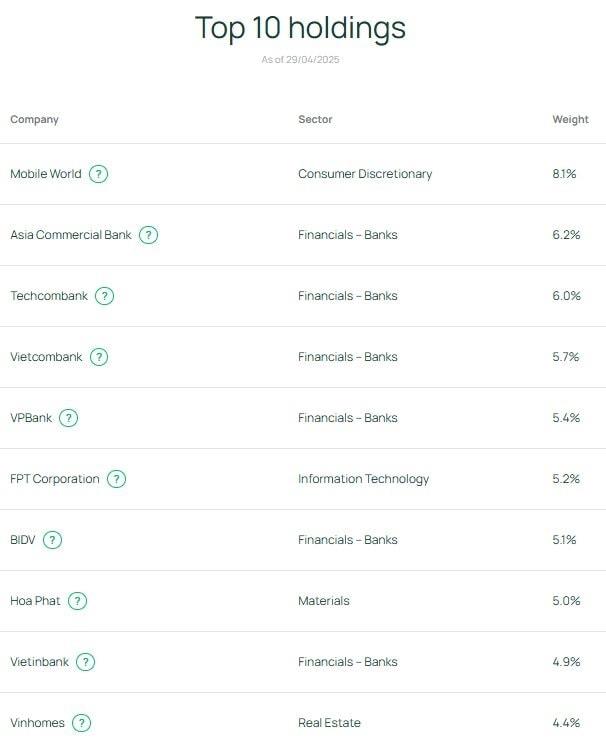This screenshot has width=606, height=740.
Task: Click the question mark next to Techcombank
Action: [x=104, y=296]
